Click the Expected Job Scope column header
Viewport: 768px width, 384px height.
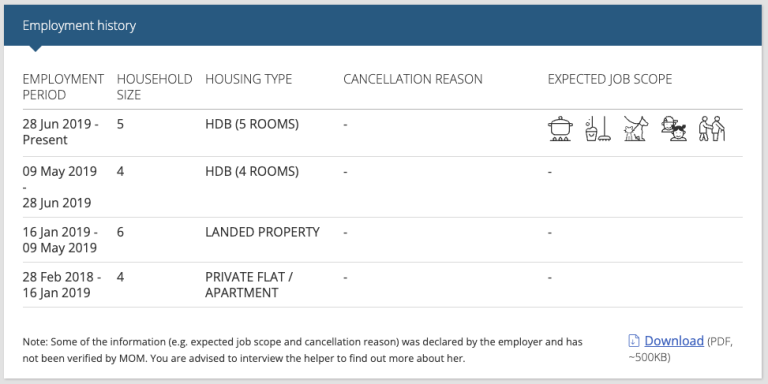click(610, 79)
